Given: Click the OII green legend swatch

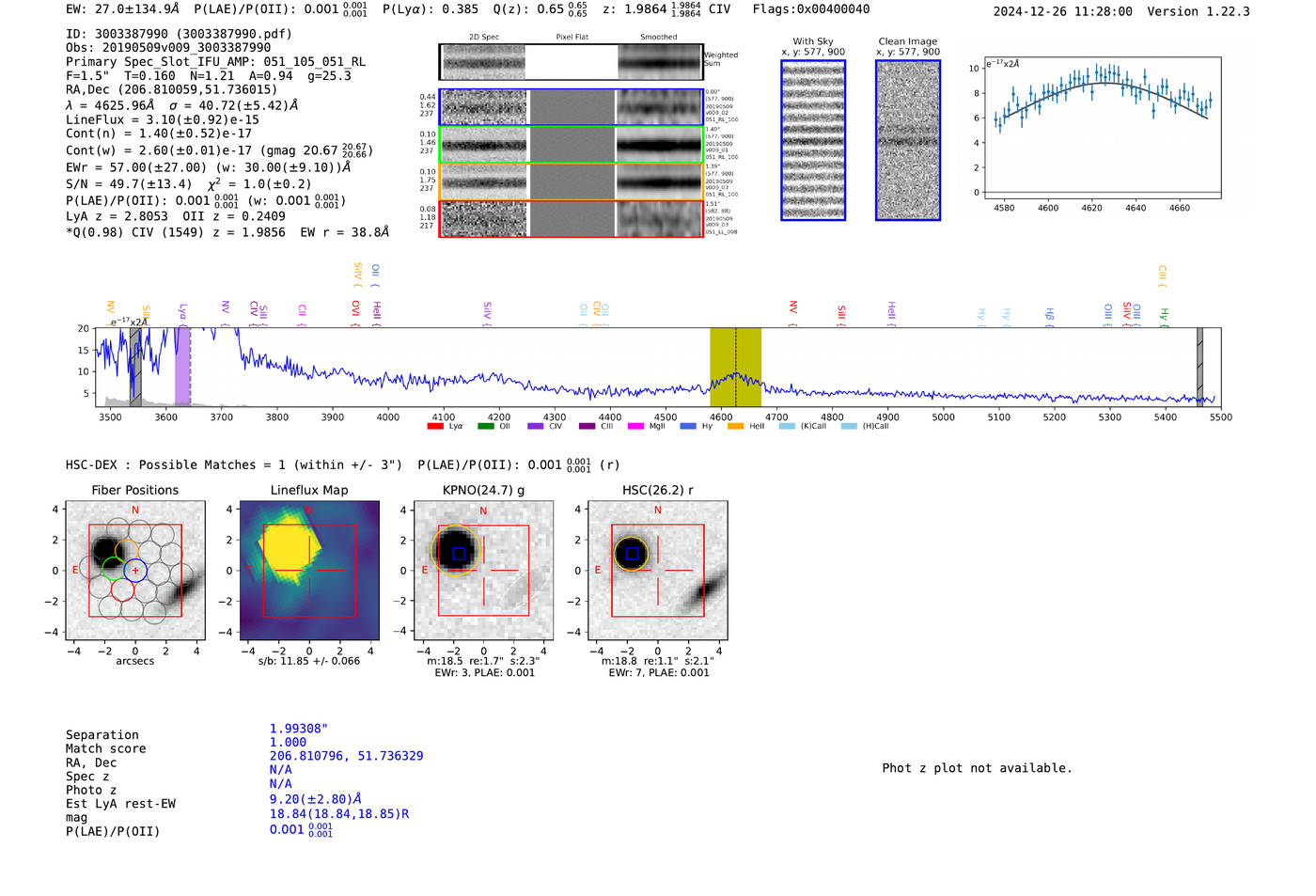Looking at the screenshot, I should pos(485,426).
